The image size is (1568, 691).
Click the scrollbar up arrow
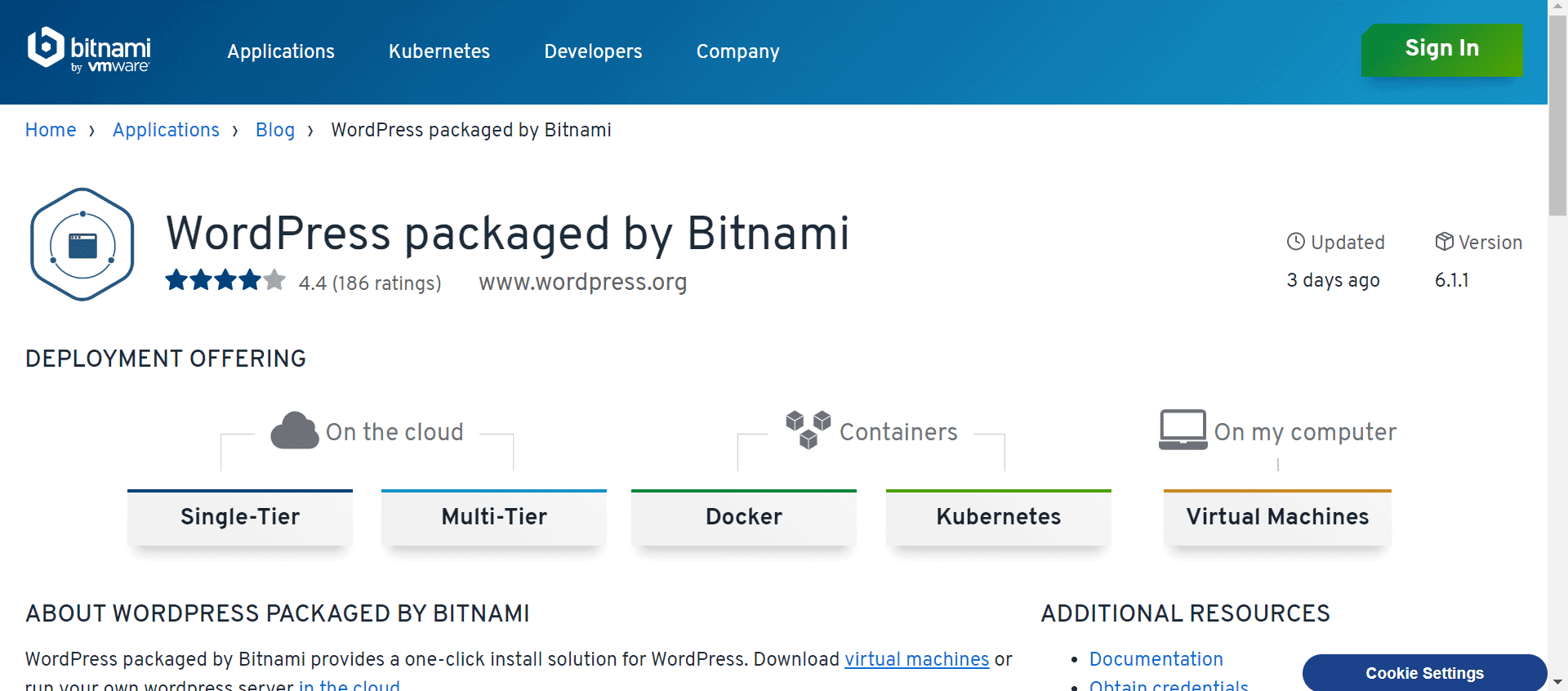(x=1557, y=7)
